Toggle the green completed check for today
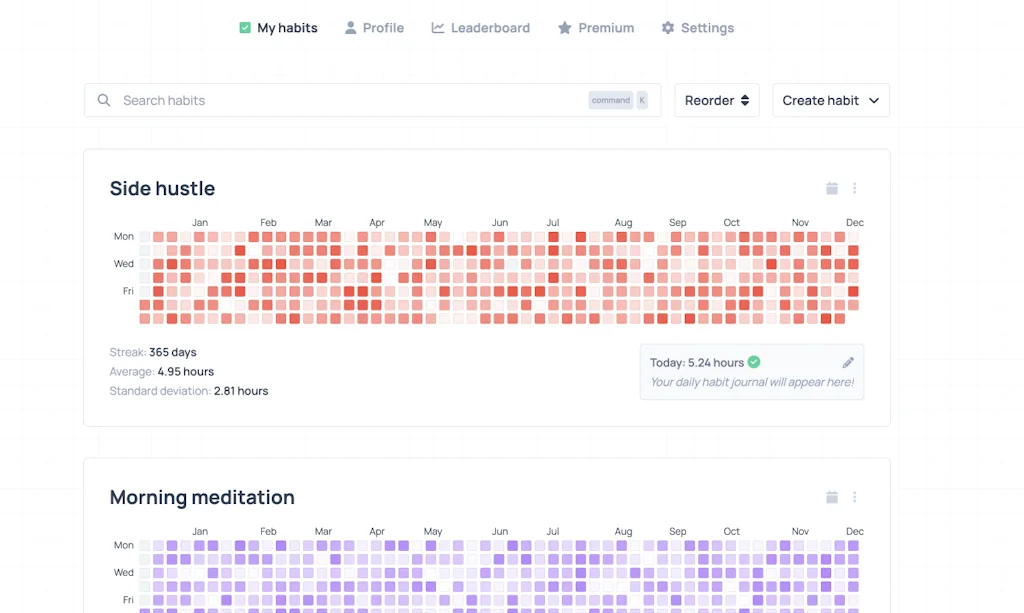The image size is (1024, 613). click(x=754, y=362)
